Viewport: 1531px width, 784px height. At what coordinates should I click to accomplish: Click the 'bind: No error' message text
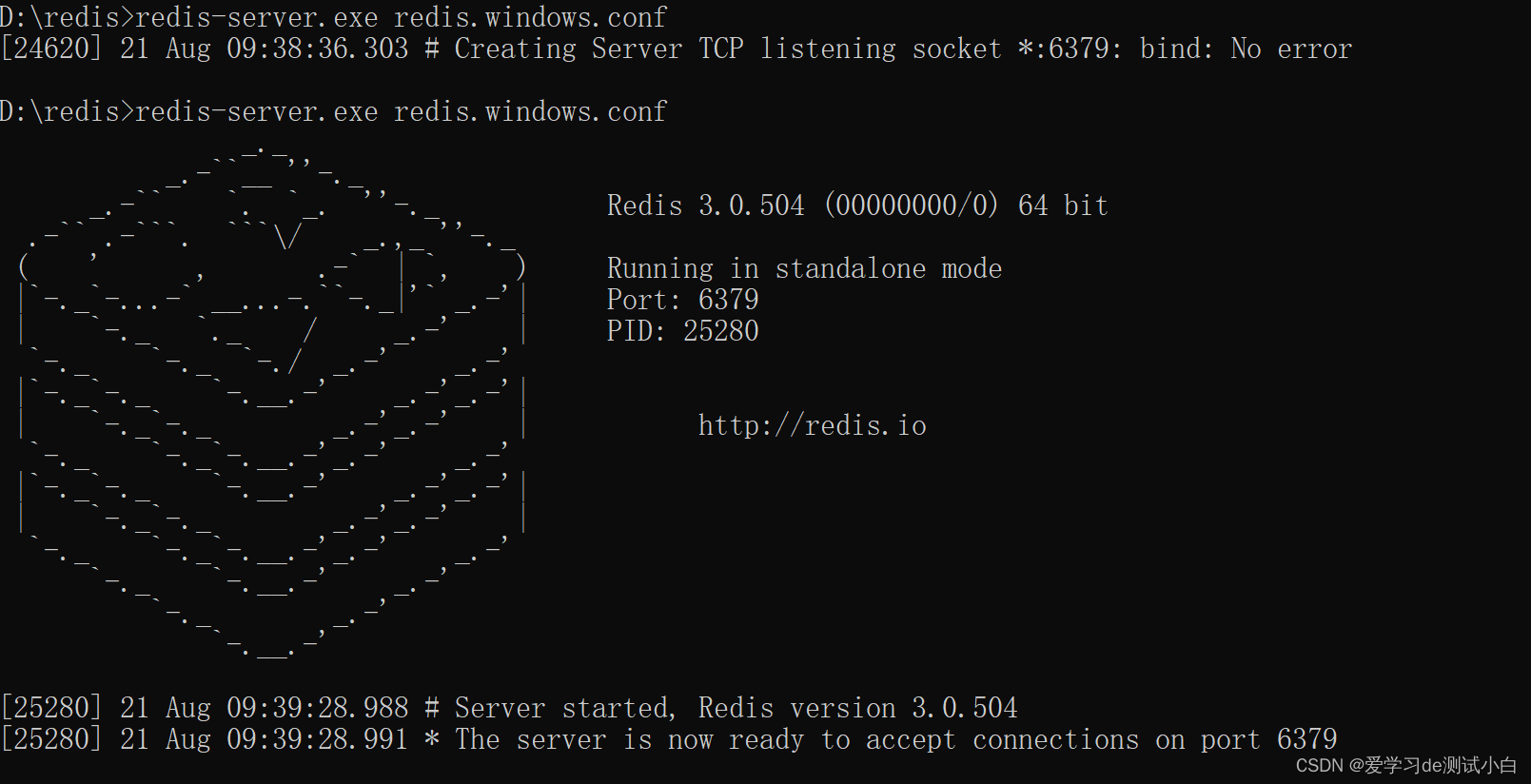click(x=1246, y=49)
